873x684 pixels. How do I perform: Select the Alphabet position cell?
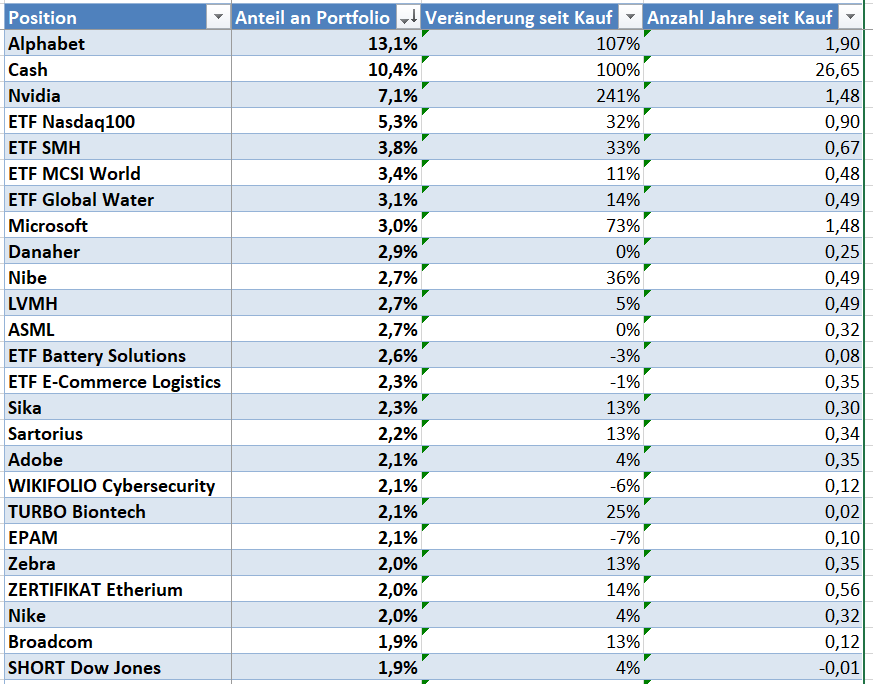(x=116, y=44)
